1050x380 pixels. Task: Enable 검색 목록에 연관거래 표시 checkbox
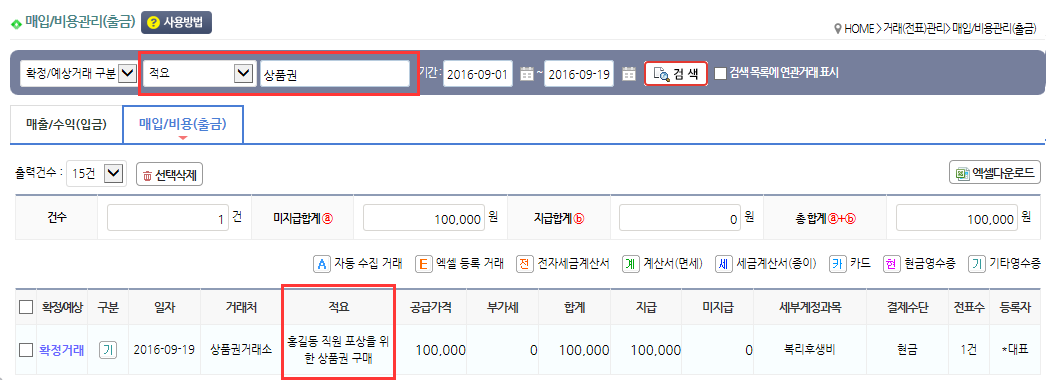tap(721, 73)
